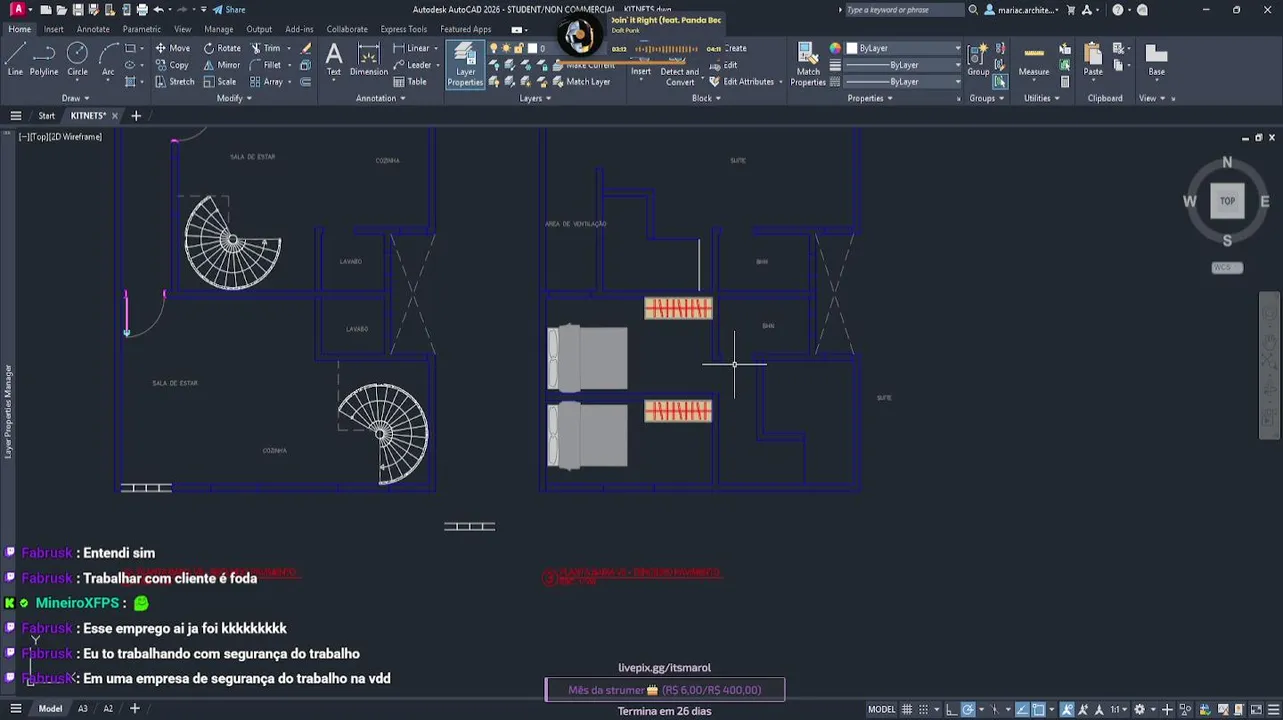Activate the Rotate command

pyautogui.click(x=221, y=48)
